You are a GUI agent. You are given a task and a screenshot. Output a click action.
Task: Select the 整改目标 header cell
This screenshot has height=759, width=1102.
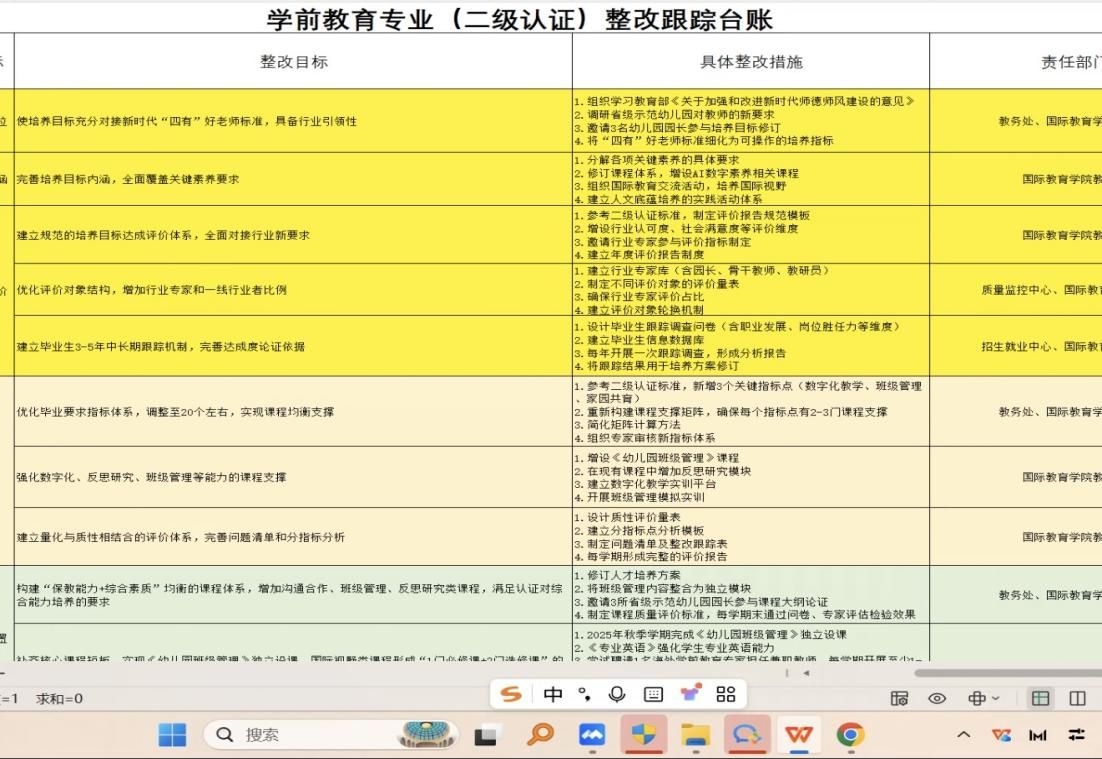click(x=293, y=61)
